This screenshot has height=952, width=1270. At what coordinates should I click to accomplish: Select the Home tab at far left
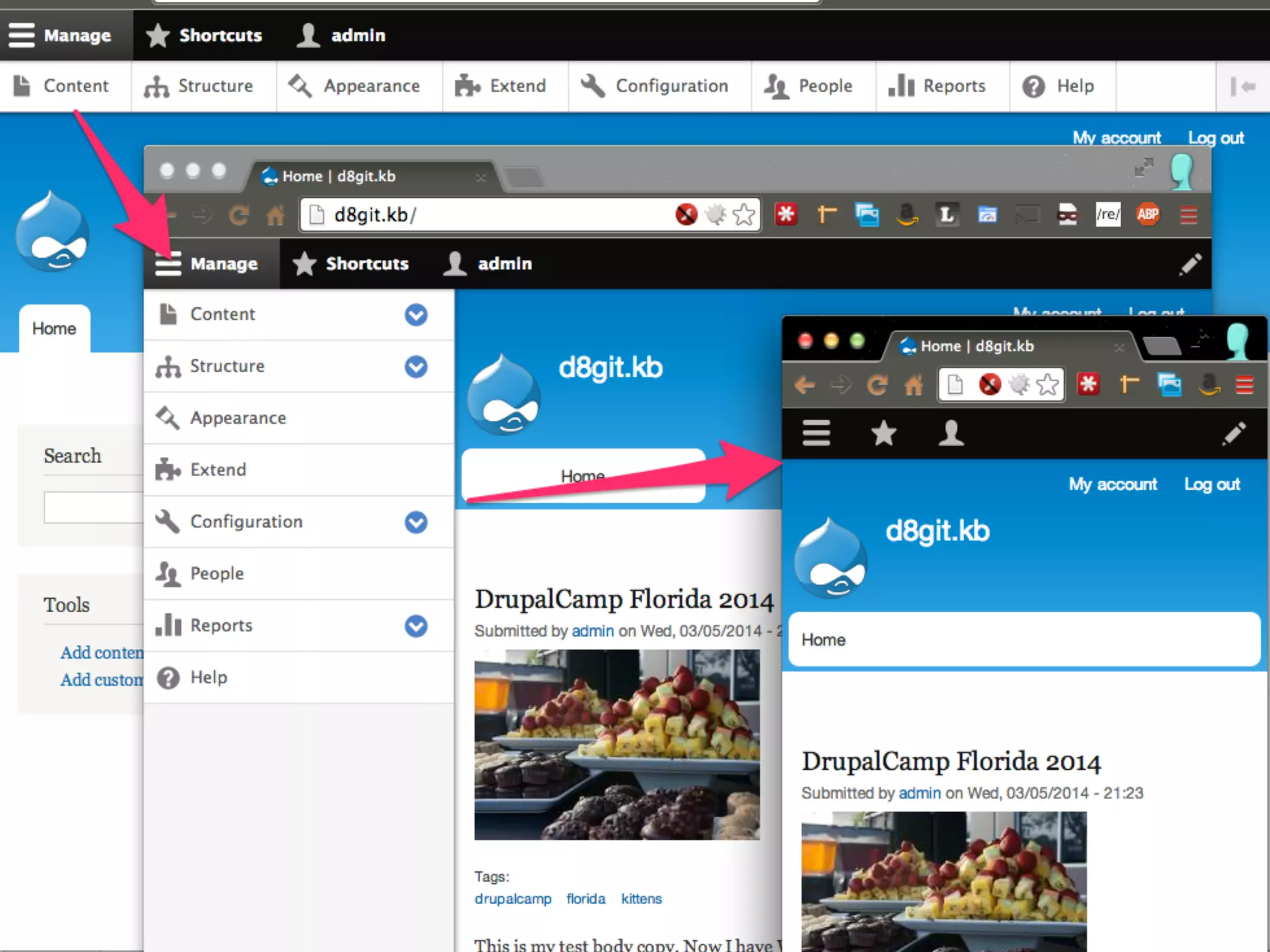pos(54,328)
